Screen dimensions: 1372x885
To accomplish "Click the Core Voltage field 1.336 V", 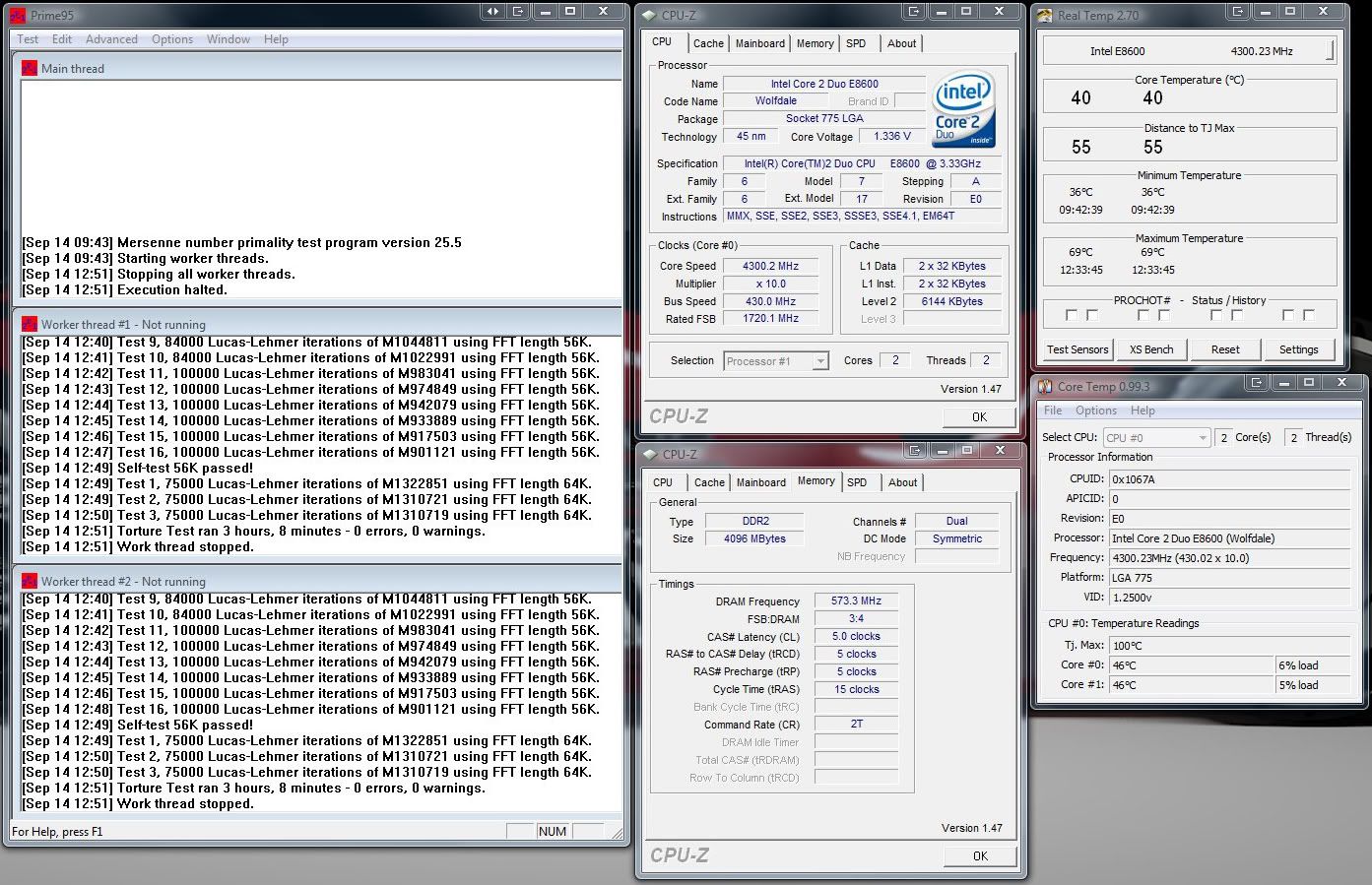I will tap(892, 136).
